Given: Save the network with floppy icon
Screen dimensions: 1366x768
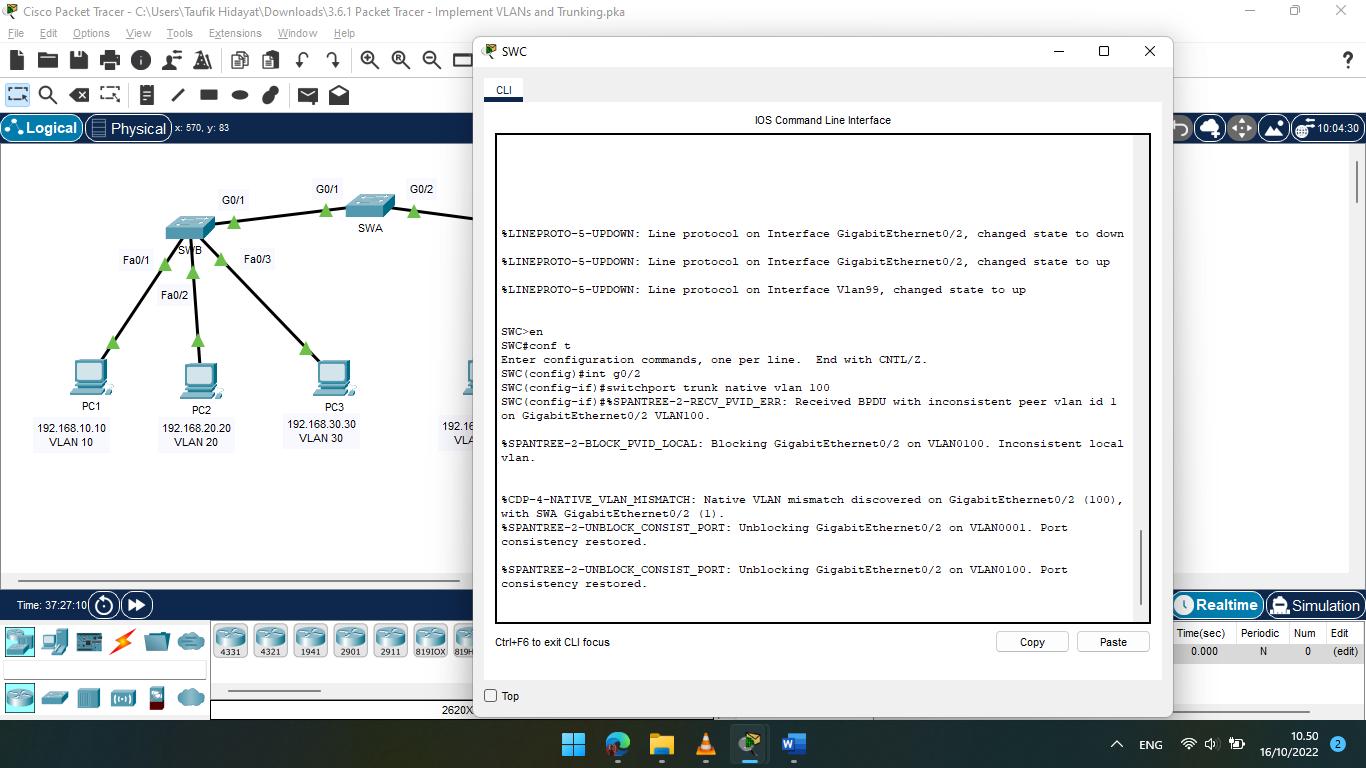Looking at the screenshot, I should click(x=78, y=60).
